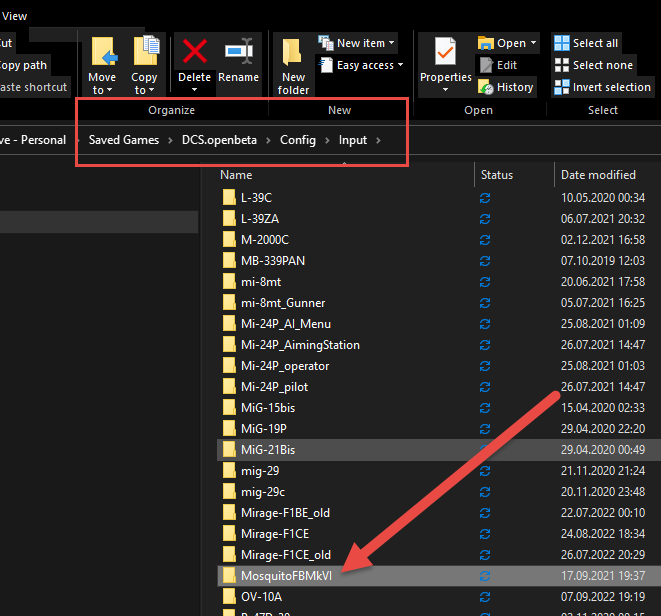This screenshot has width=661, height=616.
Task: Expand chevron after DCS.openbeta breadcrumb
Action: pos(268,140)
